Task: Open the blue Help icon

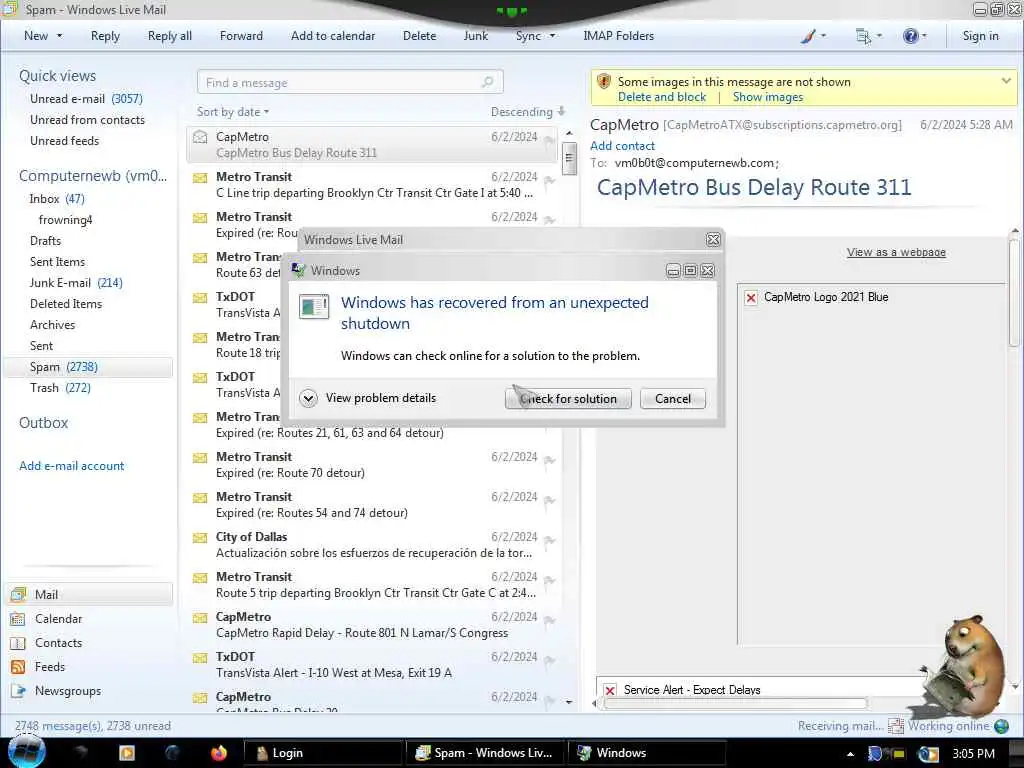Action: tap(910, 36)
